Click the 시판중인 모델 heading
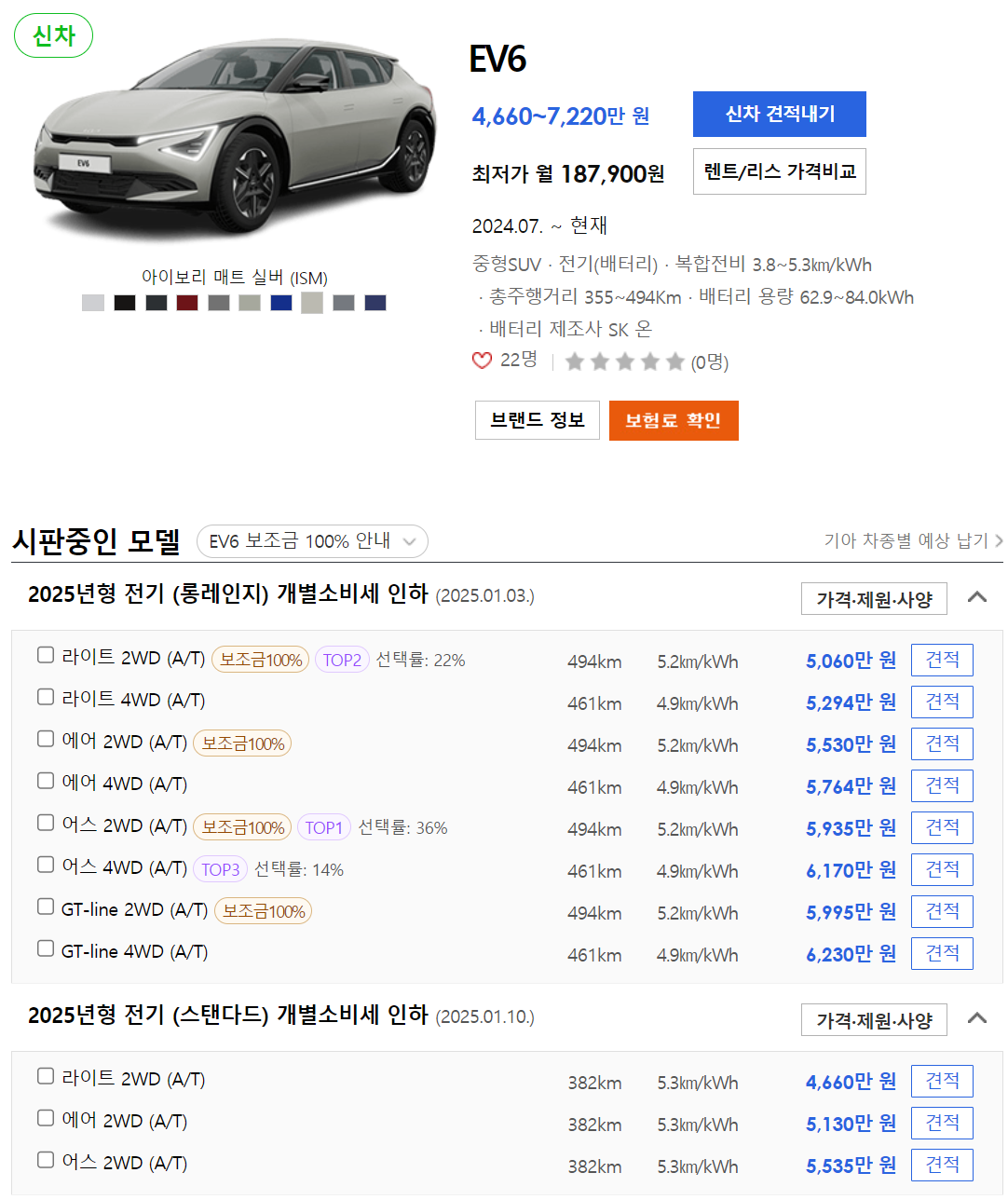The width and height of the screenshot is (1008, 1200). coord(96,541)
